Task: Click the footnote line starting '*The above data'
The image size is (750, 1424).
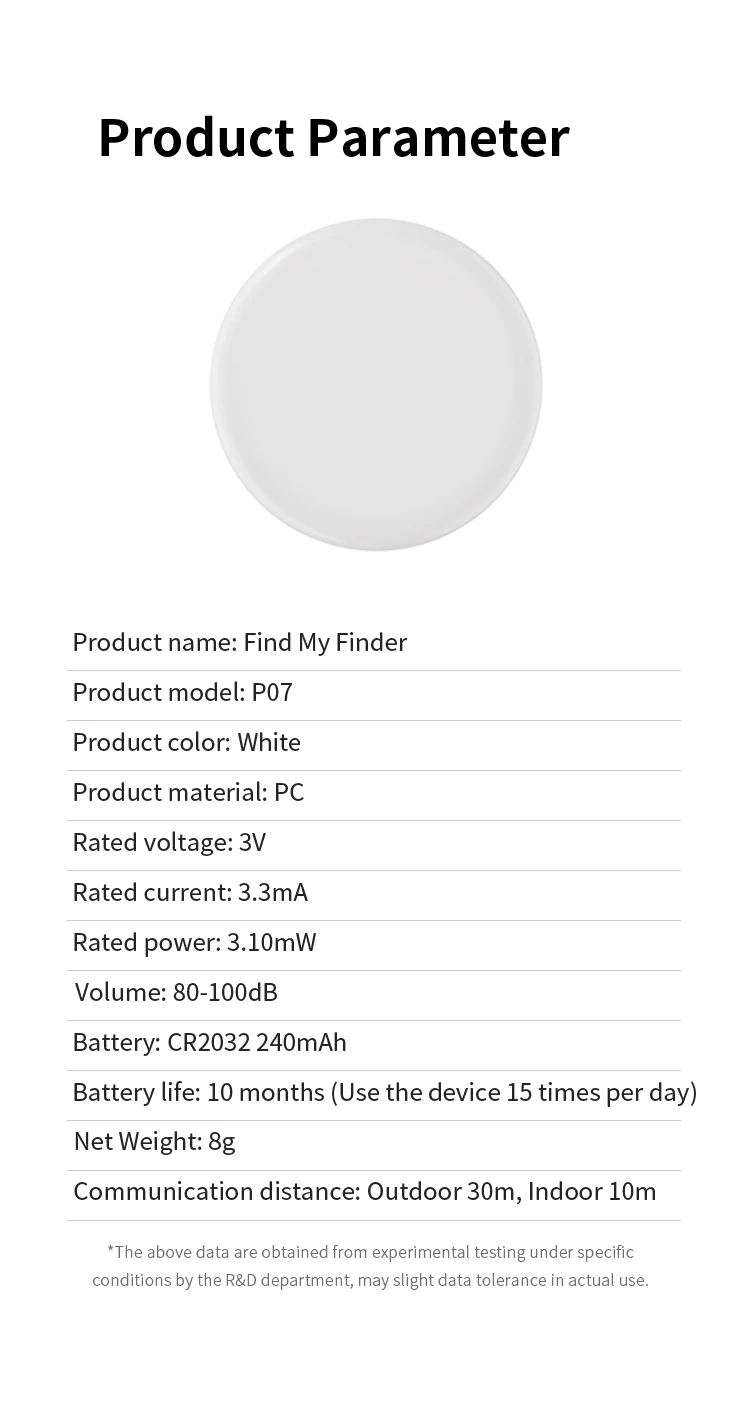Action: (370, 1252)
